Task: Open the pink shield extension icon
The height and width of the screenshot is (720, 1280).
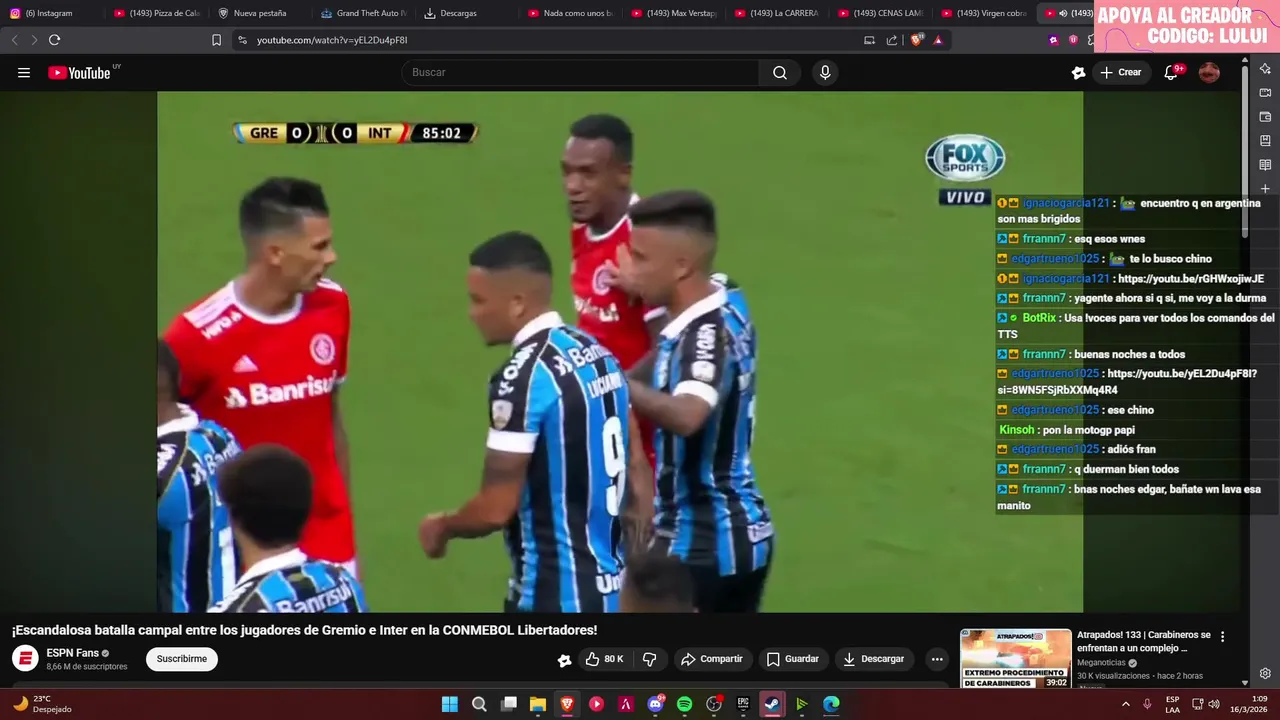Action: 1073,40
